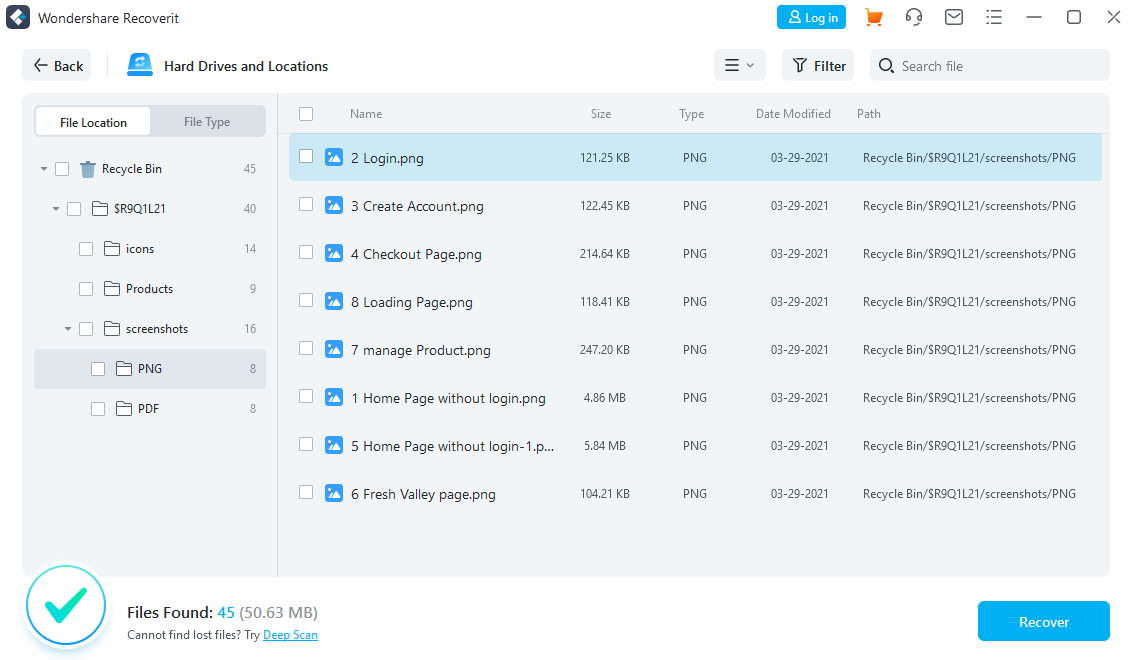The width and height of the screenshot is (1131, 660).
Task: Follow the Deep Scan link
Action: [290, 635]
